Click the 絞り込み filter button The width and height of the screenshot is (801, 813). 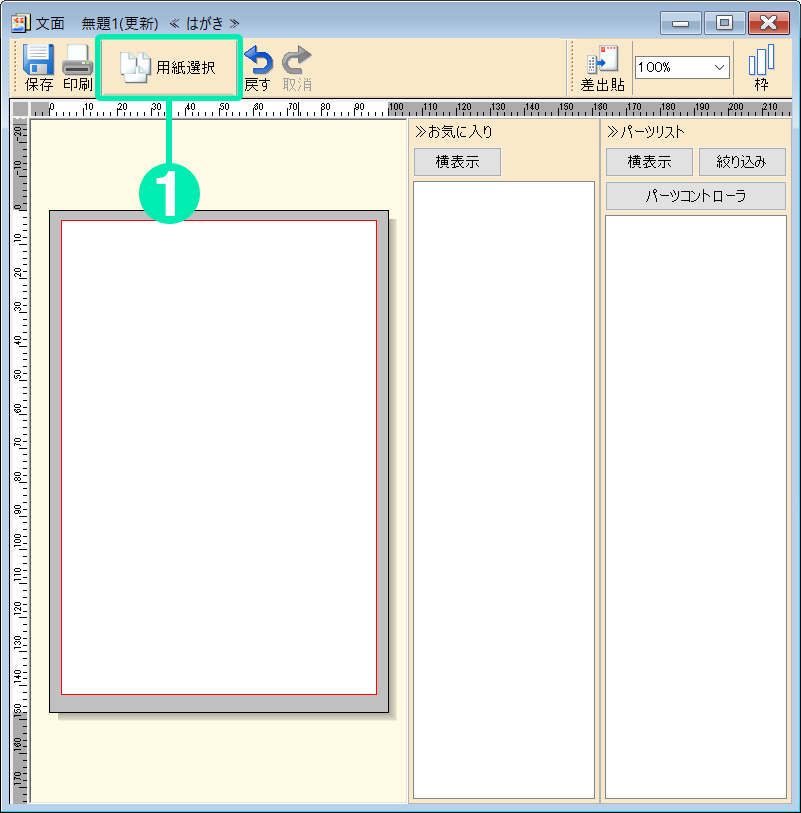coord(742,161)
